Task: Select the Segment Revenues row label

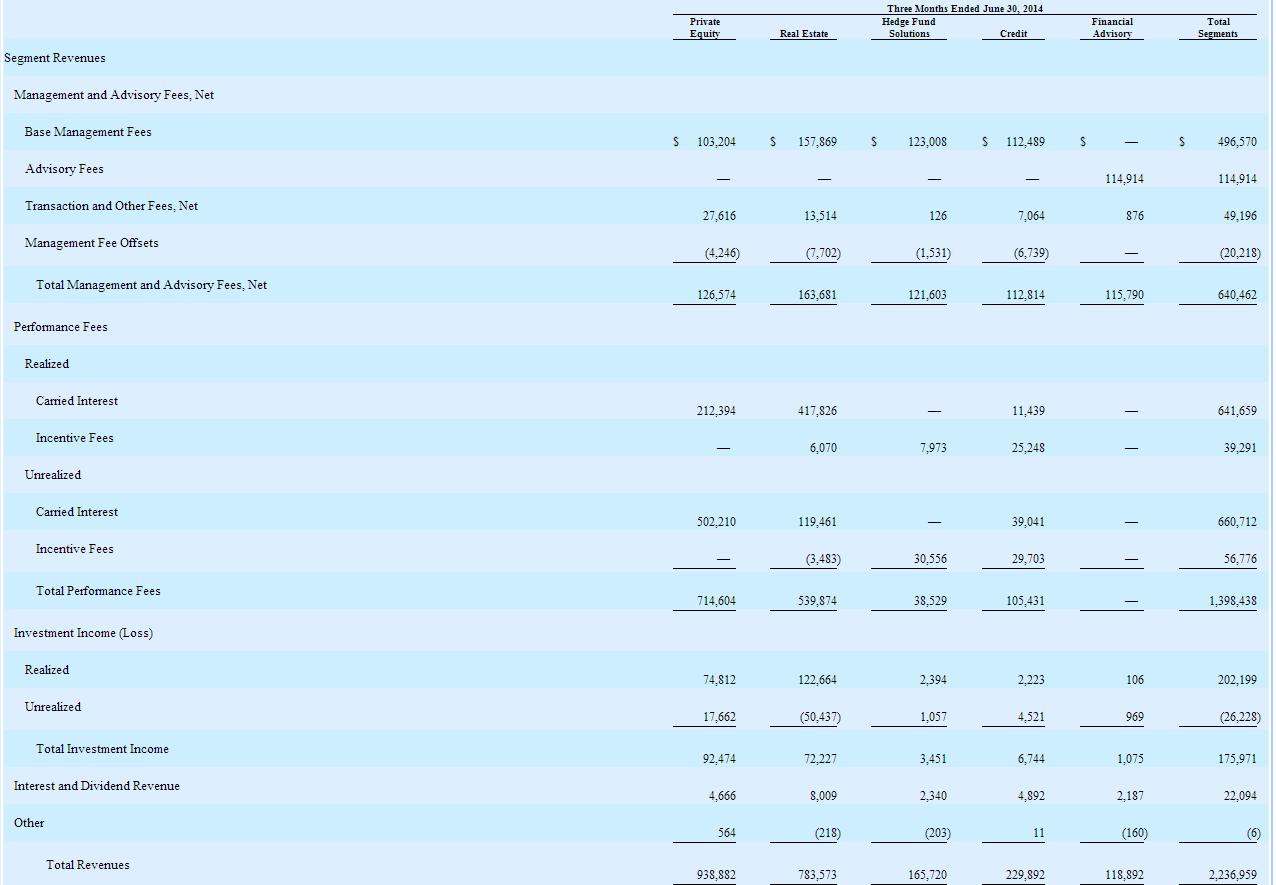Action: pyautogui.click(x=57, y=57)
